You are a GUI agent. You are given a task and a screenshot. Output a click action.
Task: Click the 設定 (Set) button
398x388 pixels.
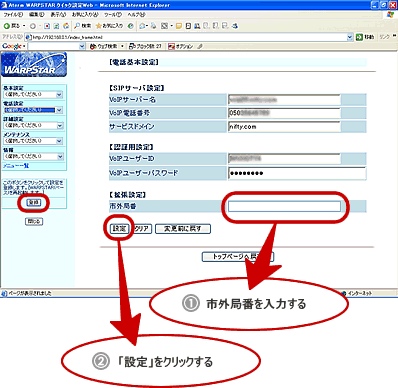pos(119,229)
